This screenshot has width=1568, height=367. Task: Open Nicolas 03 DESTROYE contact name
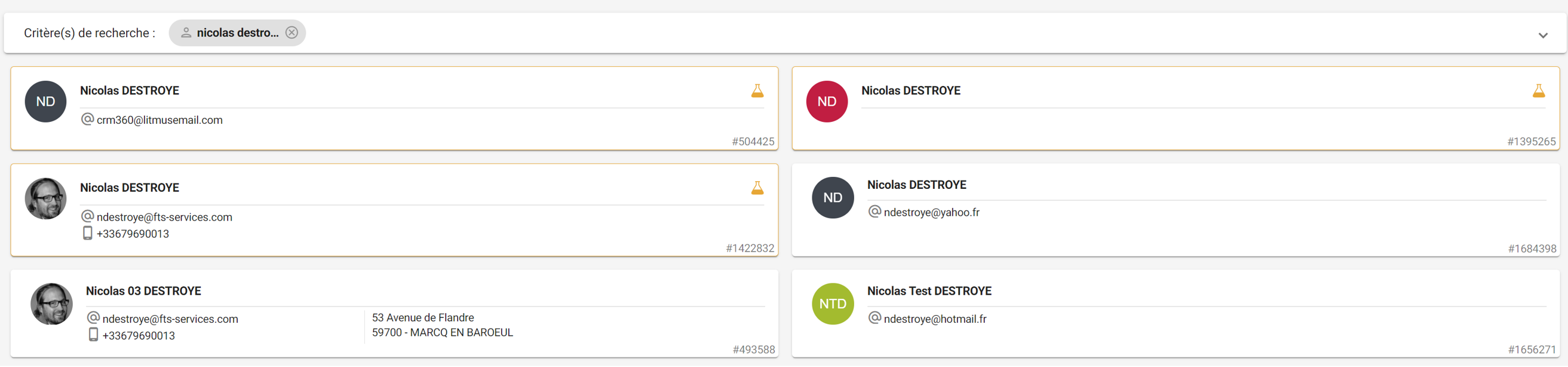coord(143,292)
